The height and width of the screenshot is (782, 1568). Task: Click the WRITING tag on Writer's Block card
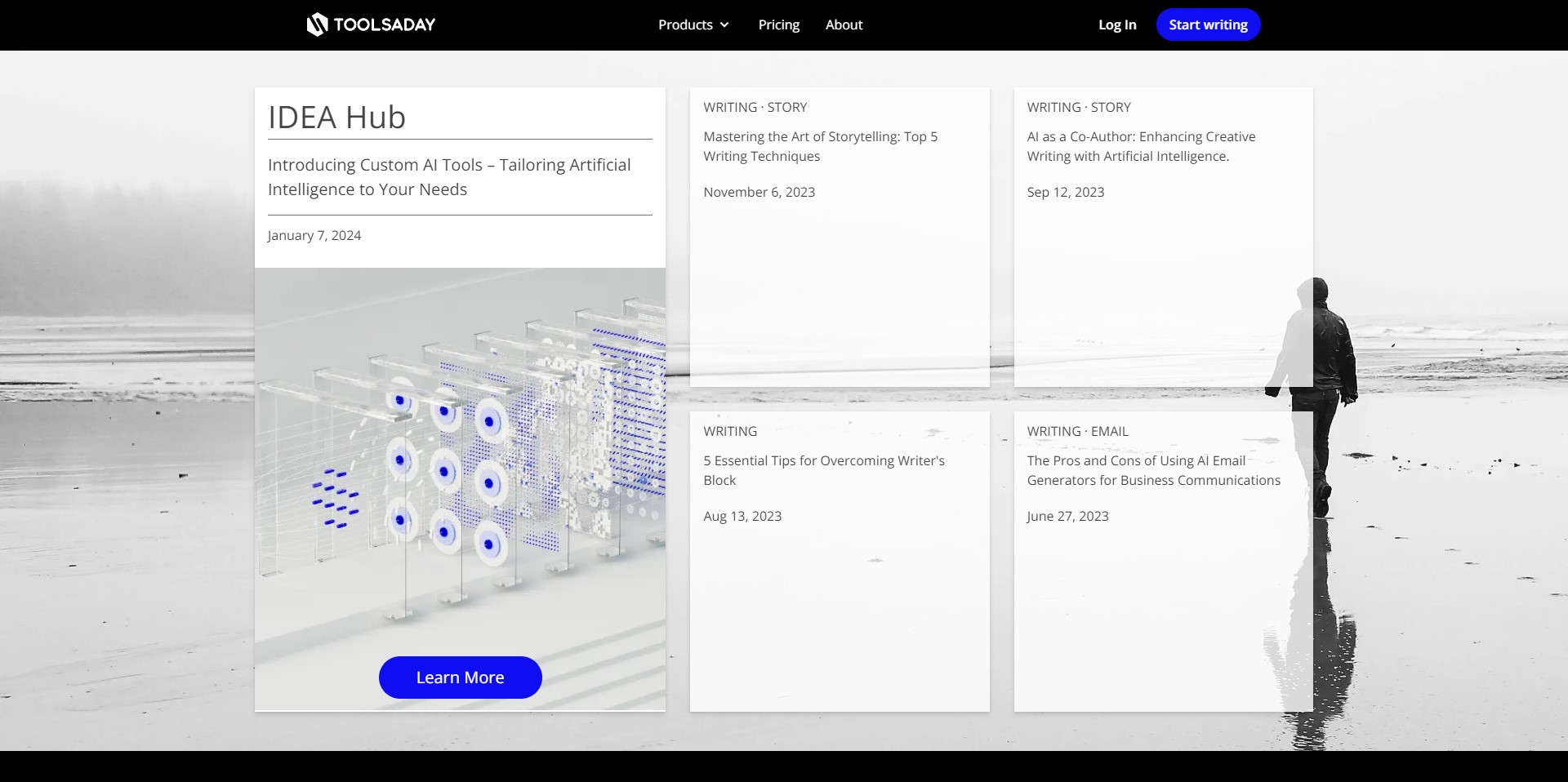pos(730,431)
